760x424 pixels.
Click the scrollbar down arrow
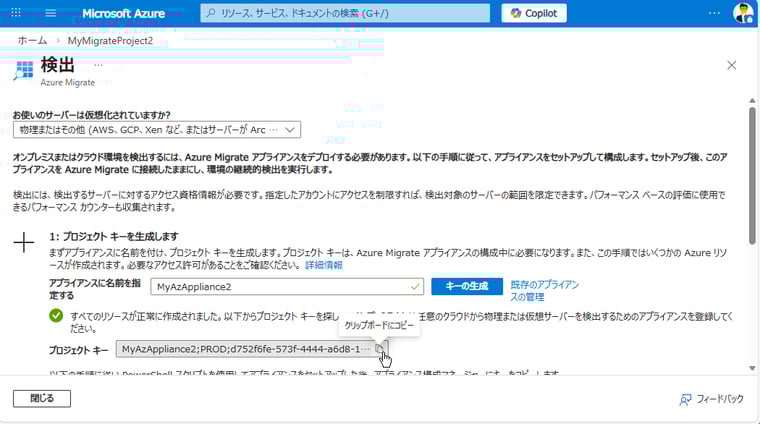(752, 368)
